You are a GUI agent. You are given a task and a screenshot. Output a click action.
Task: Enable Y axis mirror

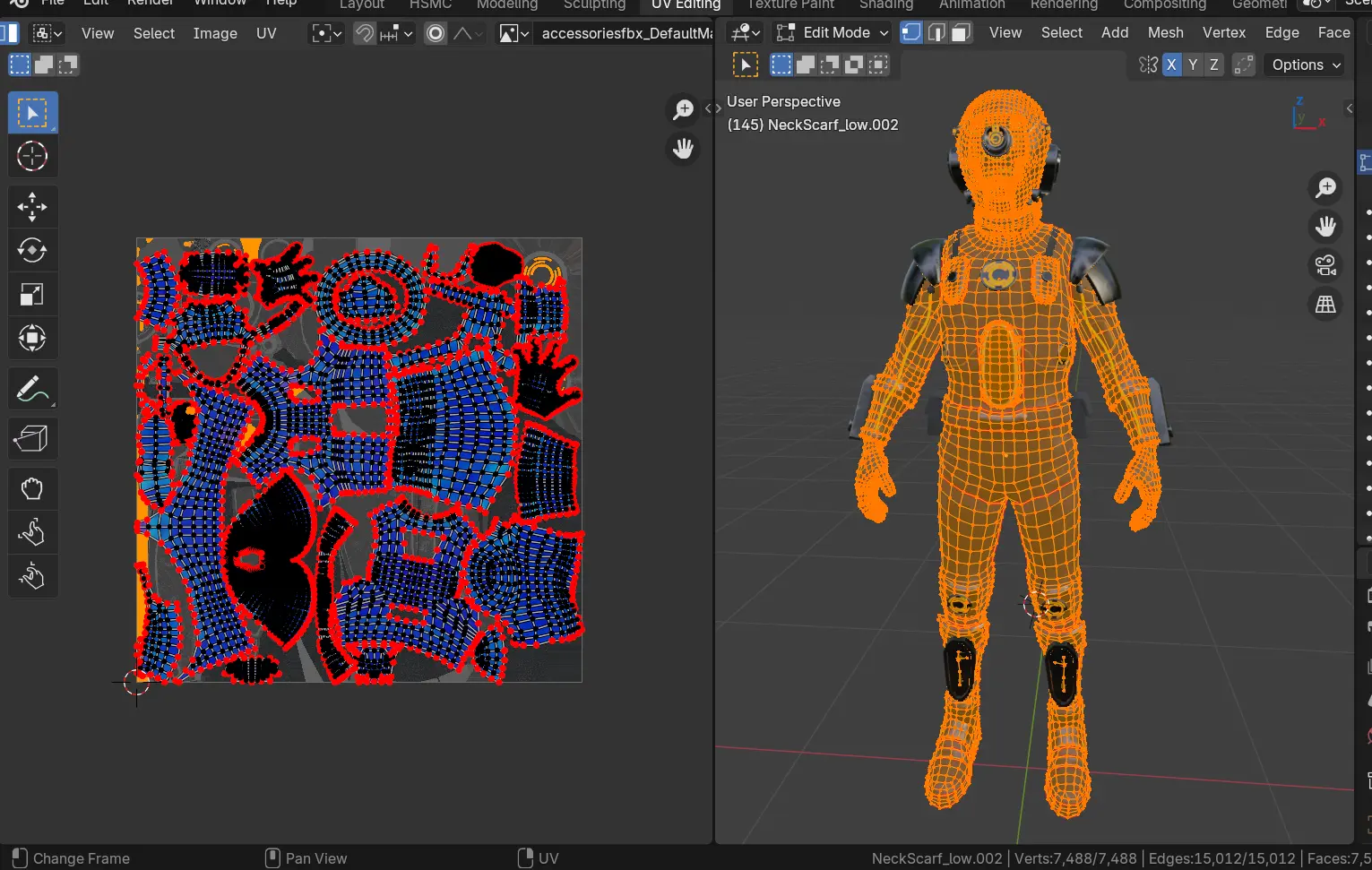[1193, 65]
